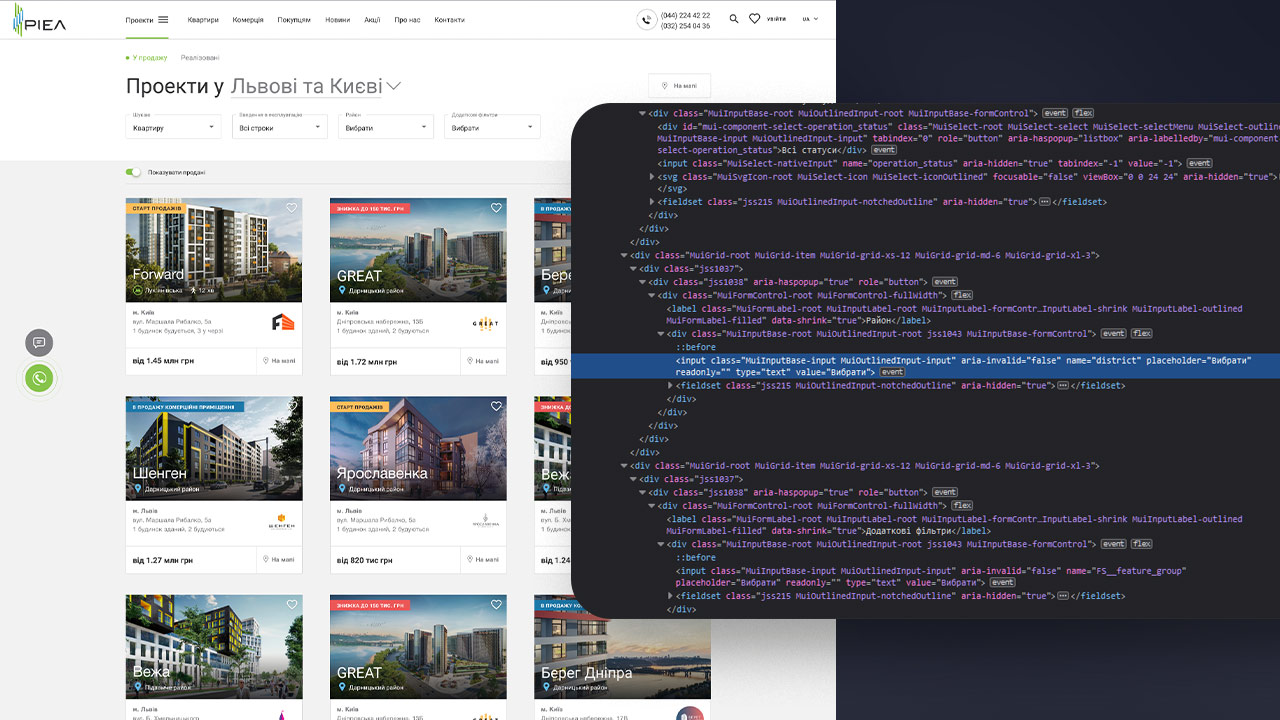Click heart icon on the Ярославенка card
This screenshot has height=720, width=1280.
pos(496,407)
